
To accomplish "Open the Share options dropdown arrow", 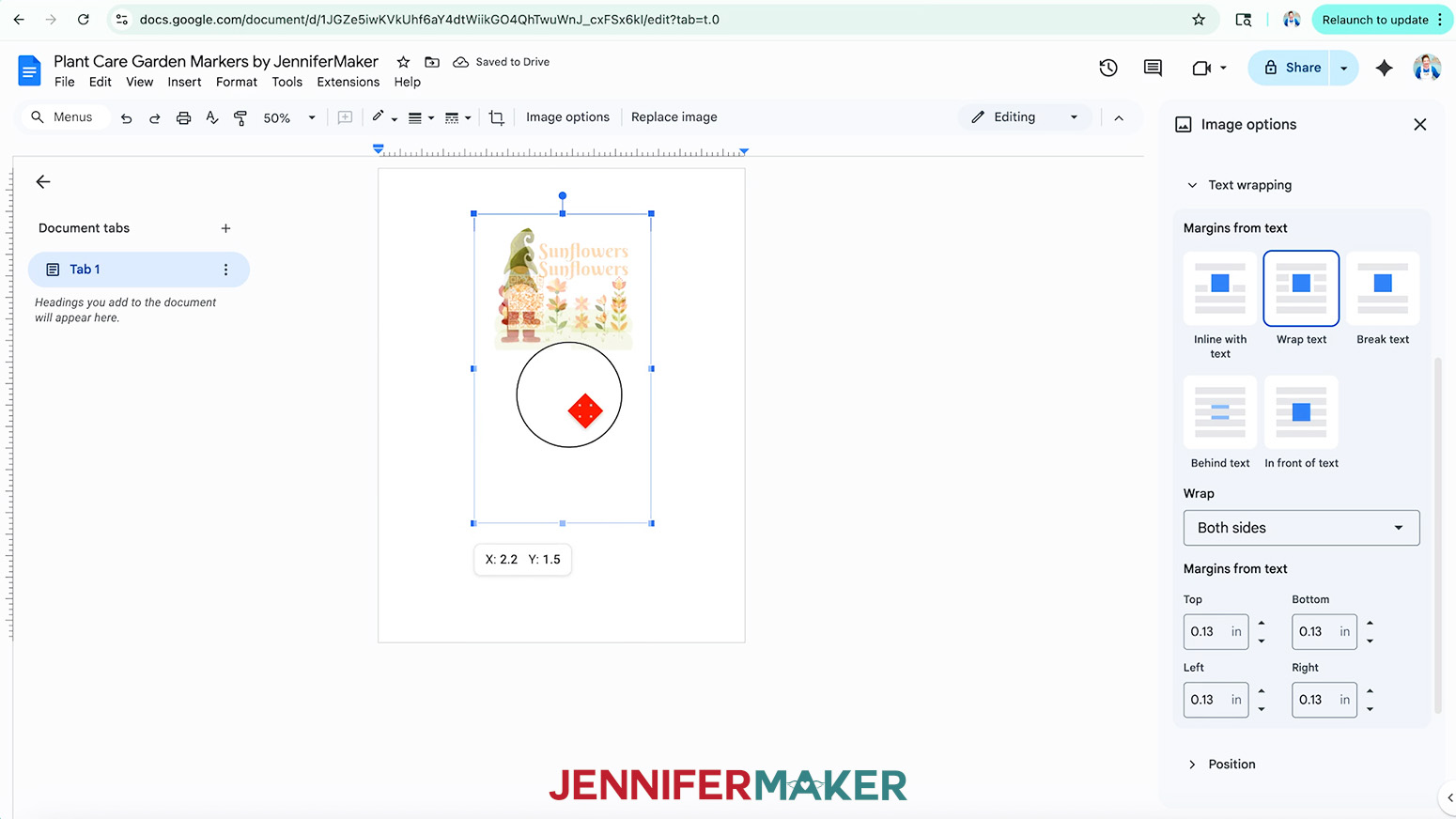I will pos(1344,68).
